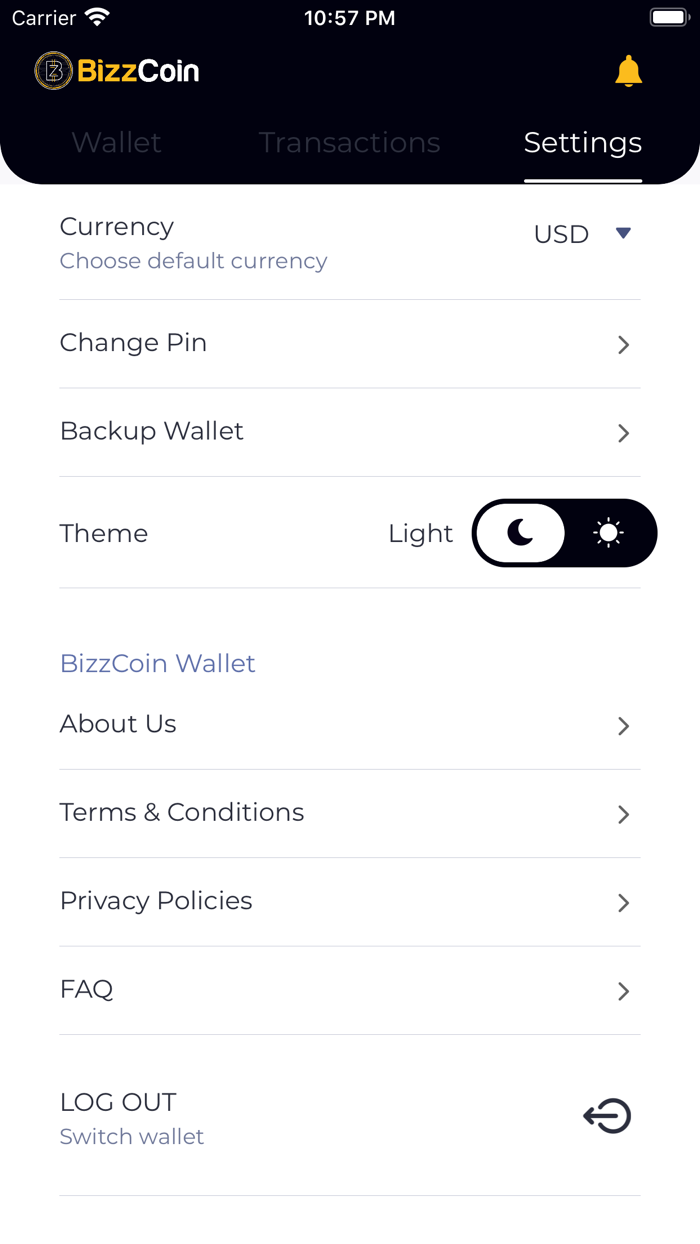The width and height of the screenshot is (700, 1244).
Task: Tap LOG OUT to switch wallet
Action: pyautogui.click(x=117, y=1102)
